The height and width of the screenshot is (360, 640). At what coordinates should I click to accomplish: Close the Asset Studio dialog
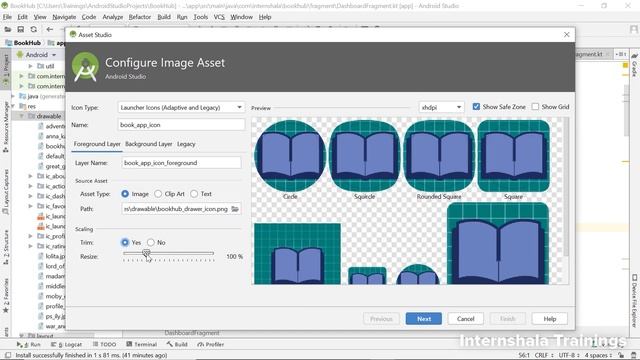pos(567,35)
